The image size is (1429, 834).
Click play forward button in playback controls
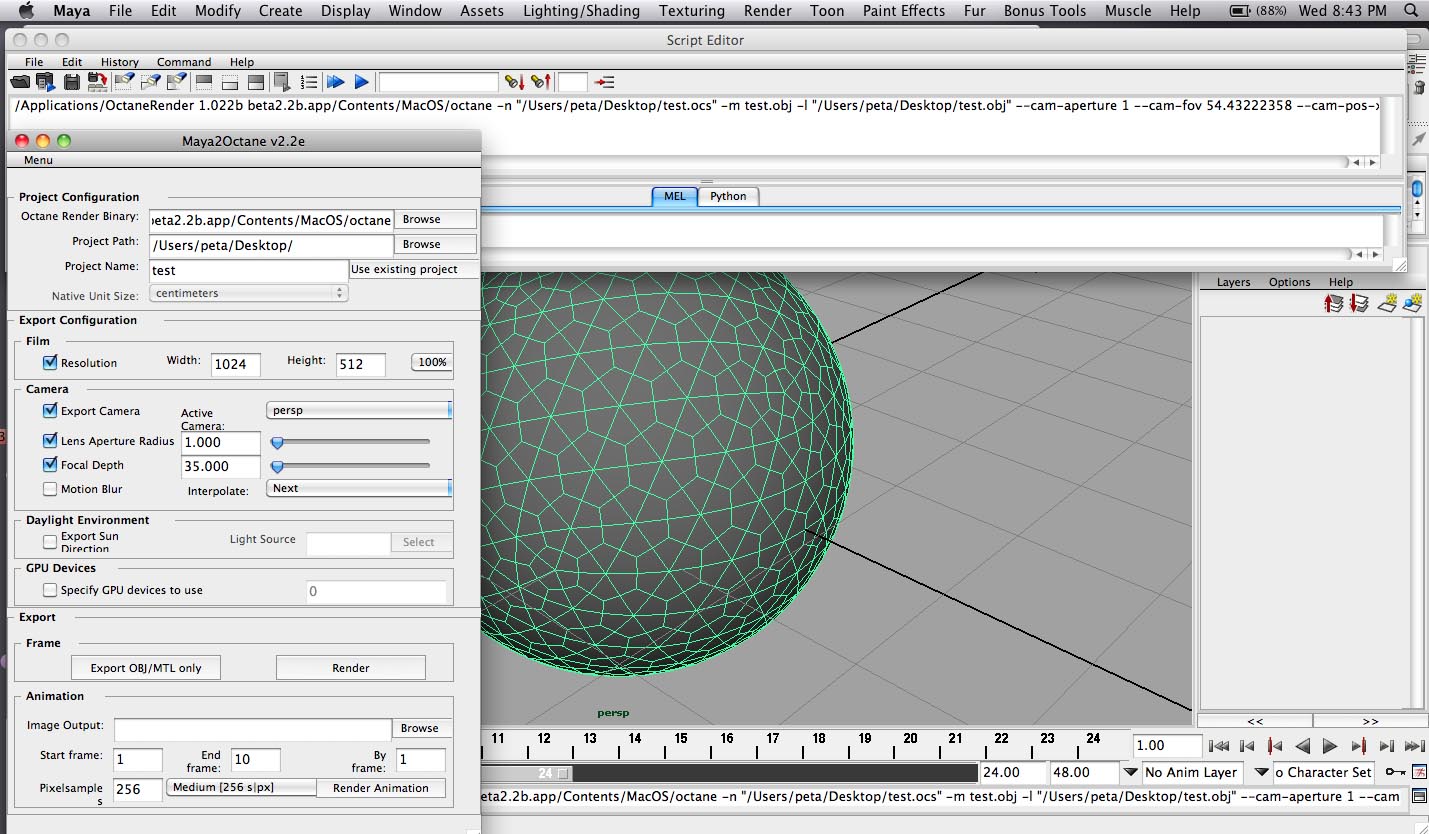coord(1330,746)
